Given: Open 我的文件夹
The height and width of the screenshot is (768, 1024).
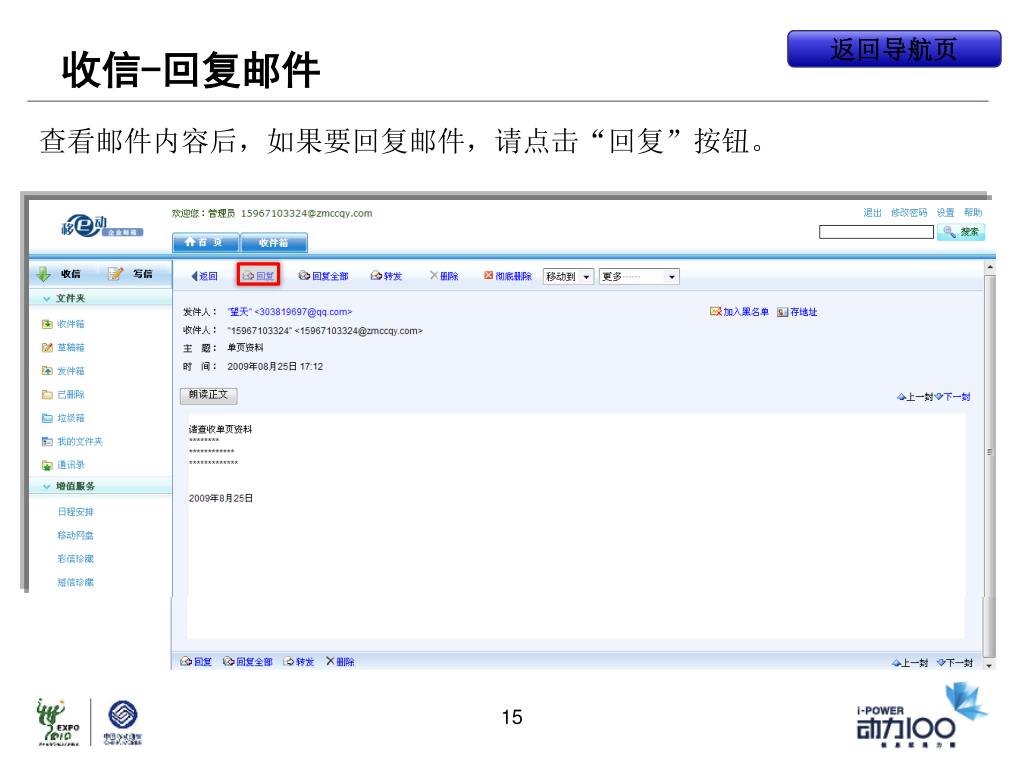Looking at the screenshot, I should coord(72,441).
